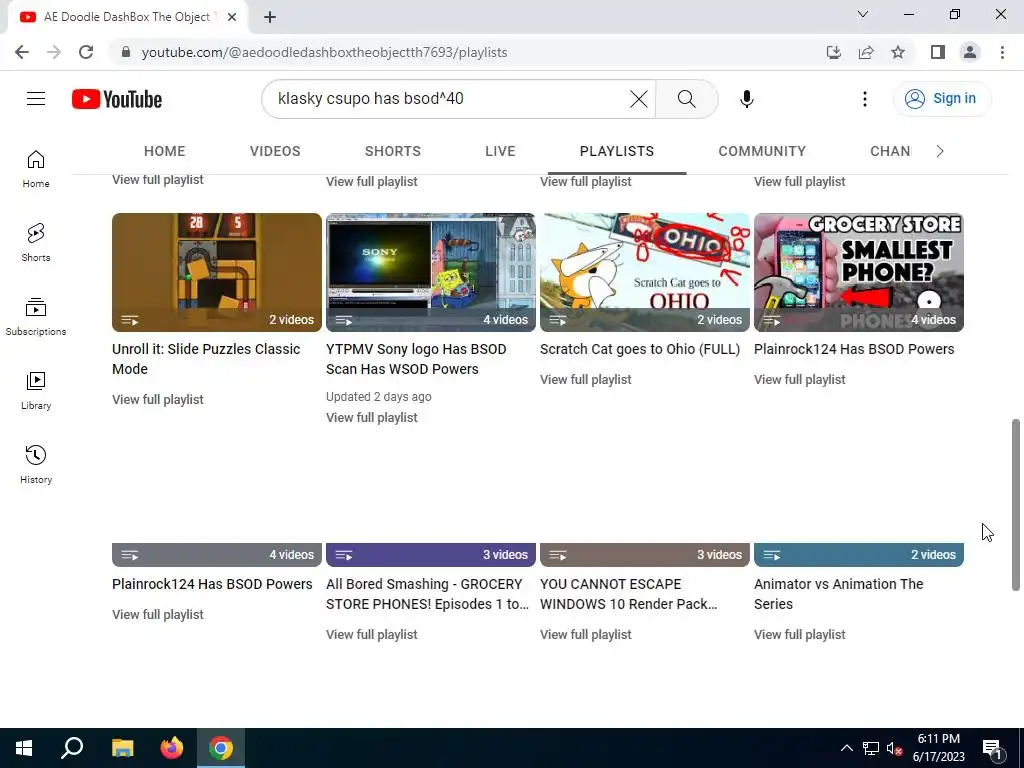Open Shorts in the left sidebar
Screen dimensions: 1024x768
point(36,243)
